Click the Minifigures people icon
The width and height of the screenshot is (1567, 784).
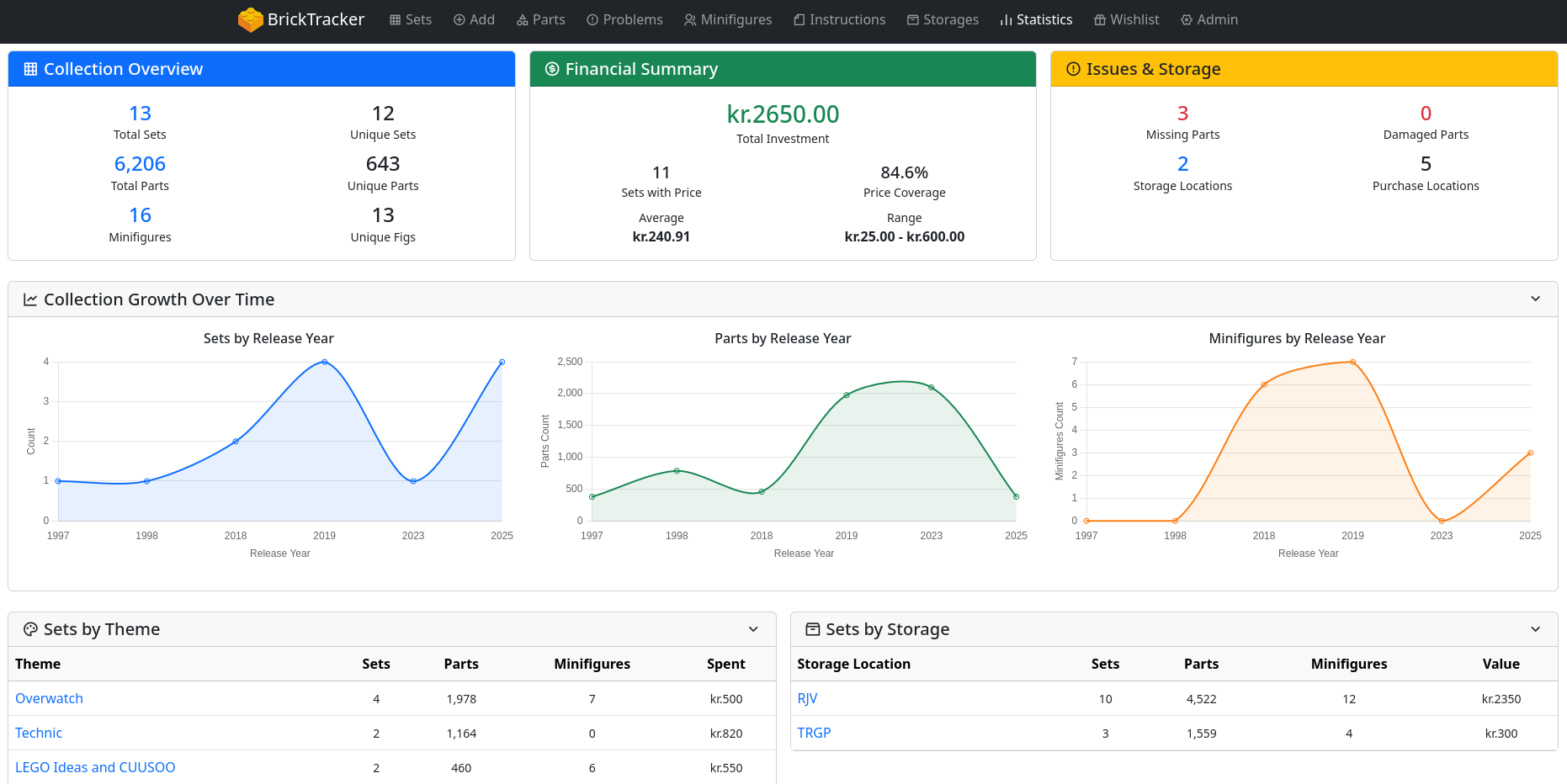point(690,19)
